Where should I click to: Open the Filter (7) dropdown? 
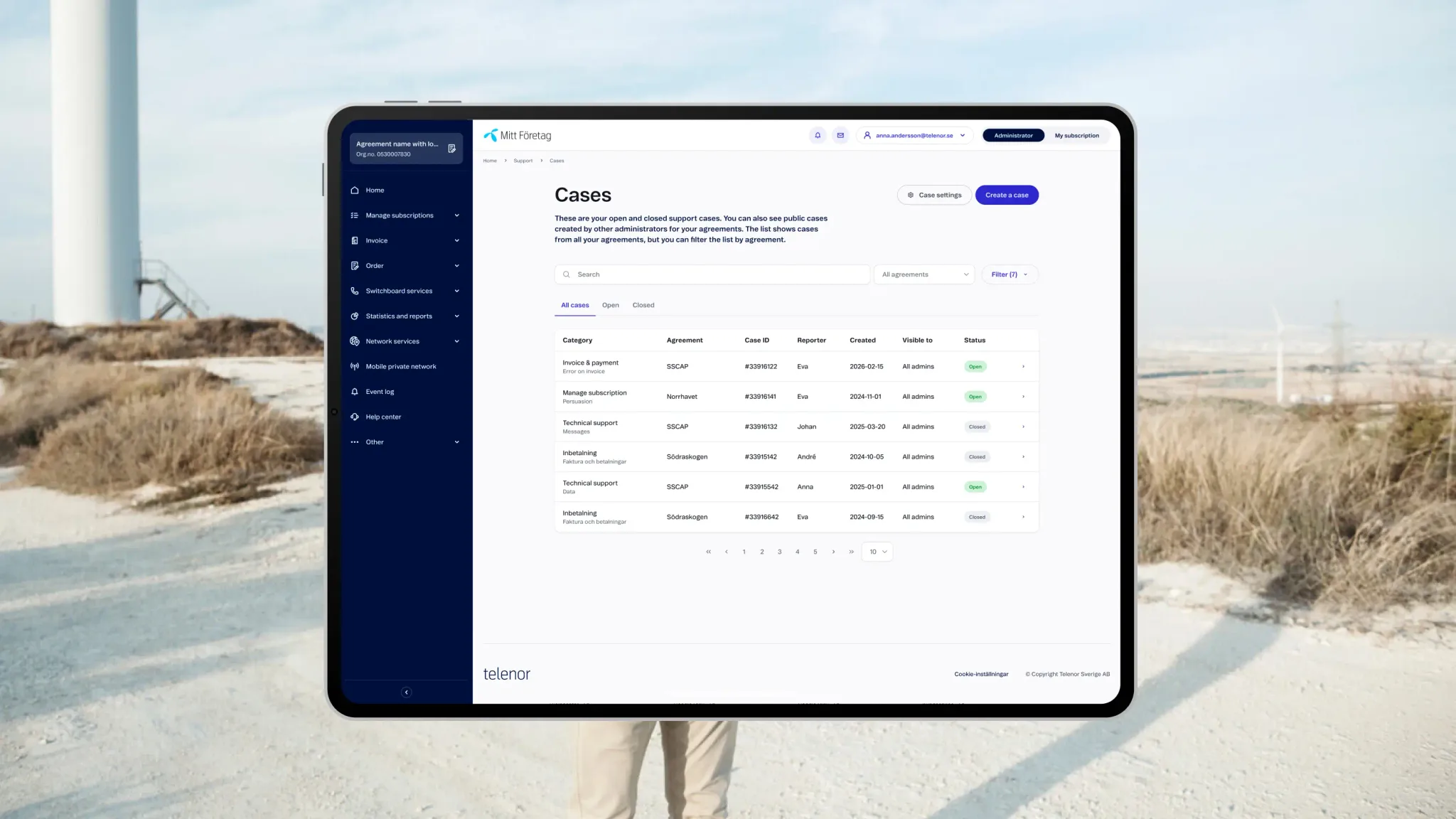1010,274
